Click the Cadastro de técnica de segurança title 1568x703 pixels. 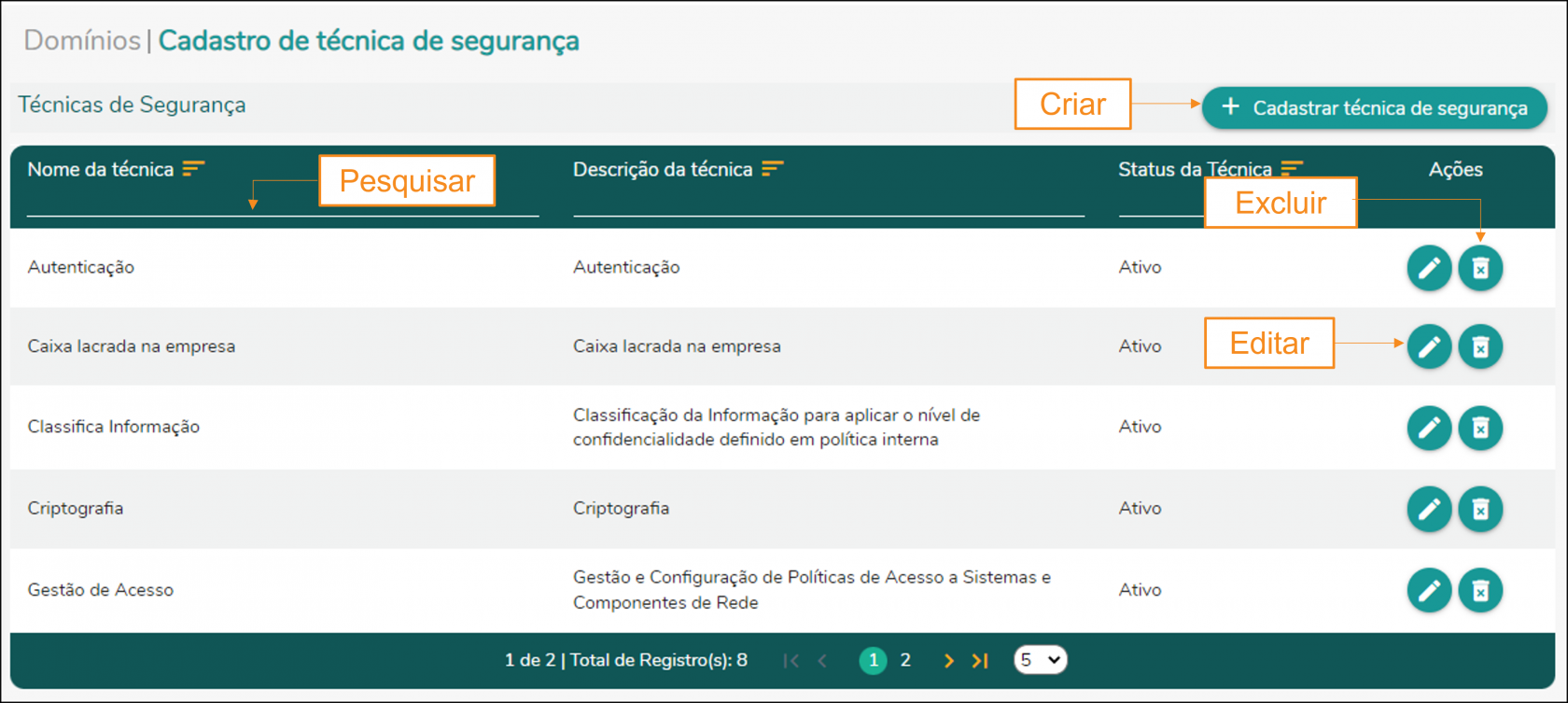pos(369,41)
